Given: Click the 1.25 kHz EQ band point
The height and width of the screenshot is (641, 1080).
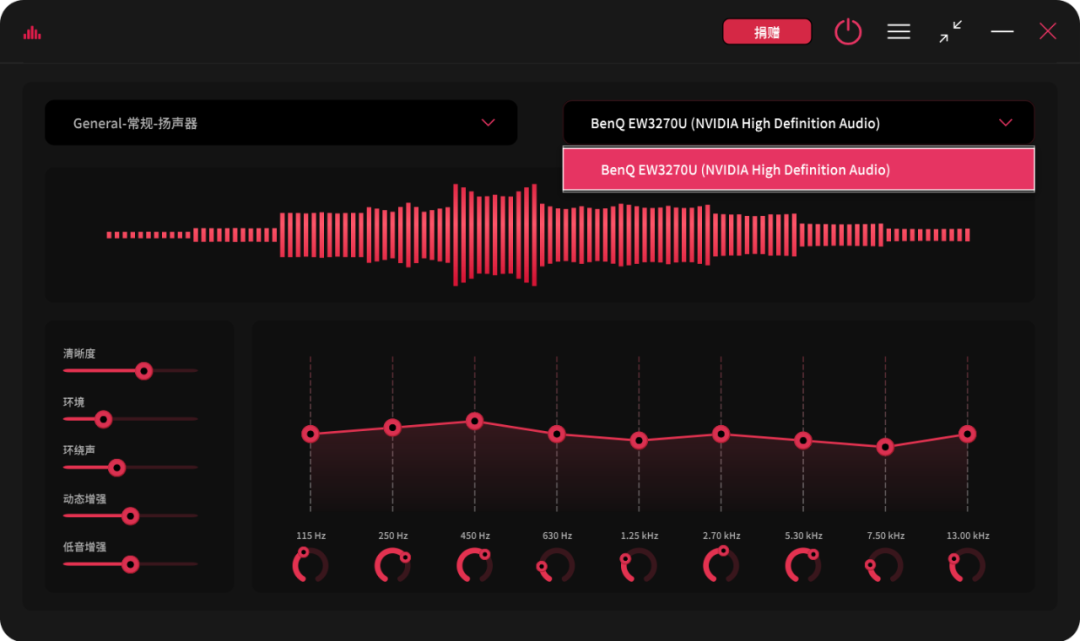Looking at the screenshot, I should pos(639,440).
